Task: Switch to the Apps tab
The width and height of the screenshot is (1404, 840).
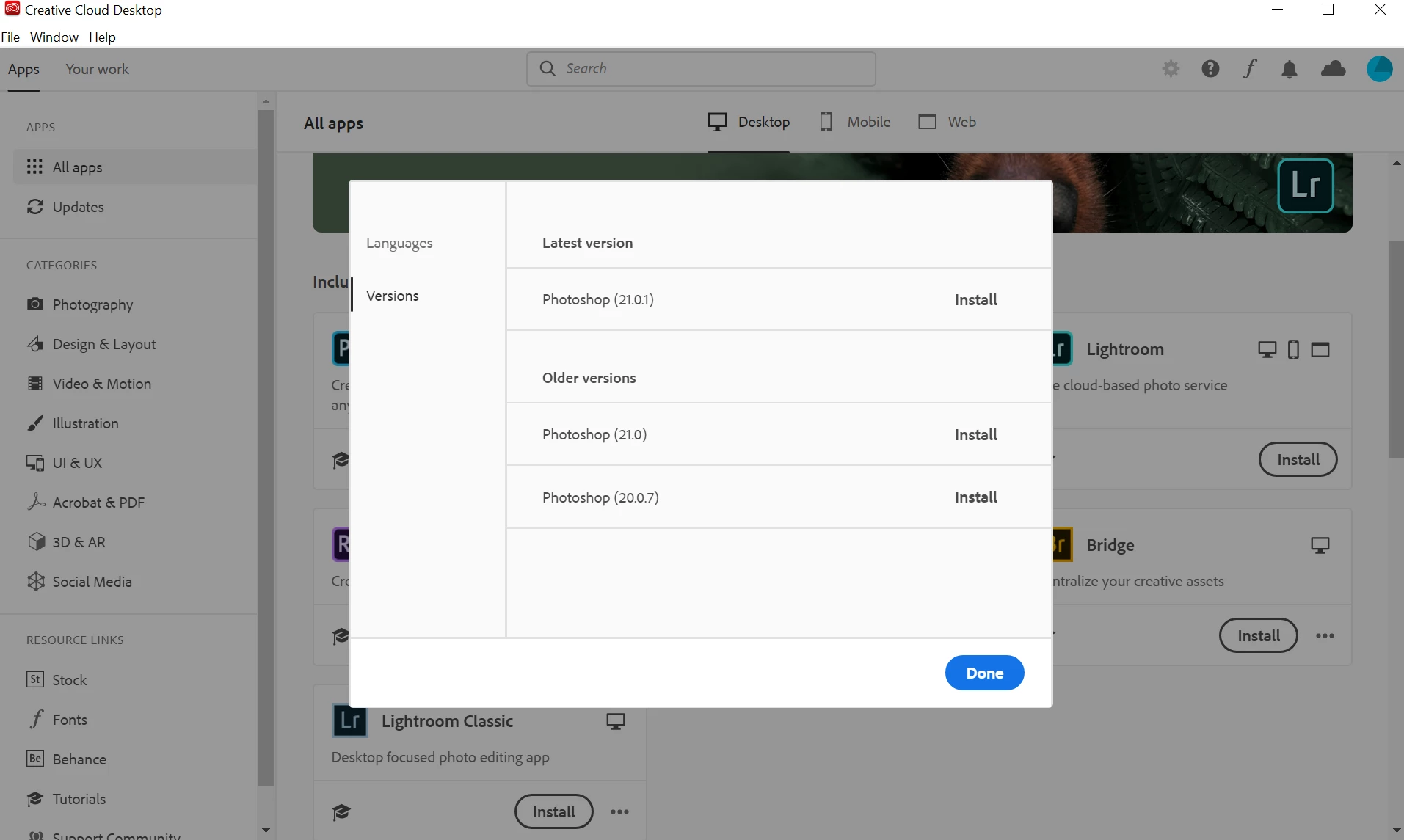Action: tap(23, 69)
